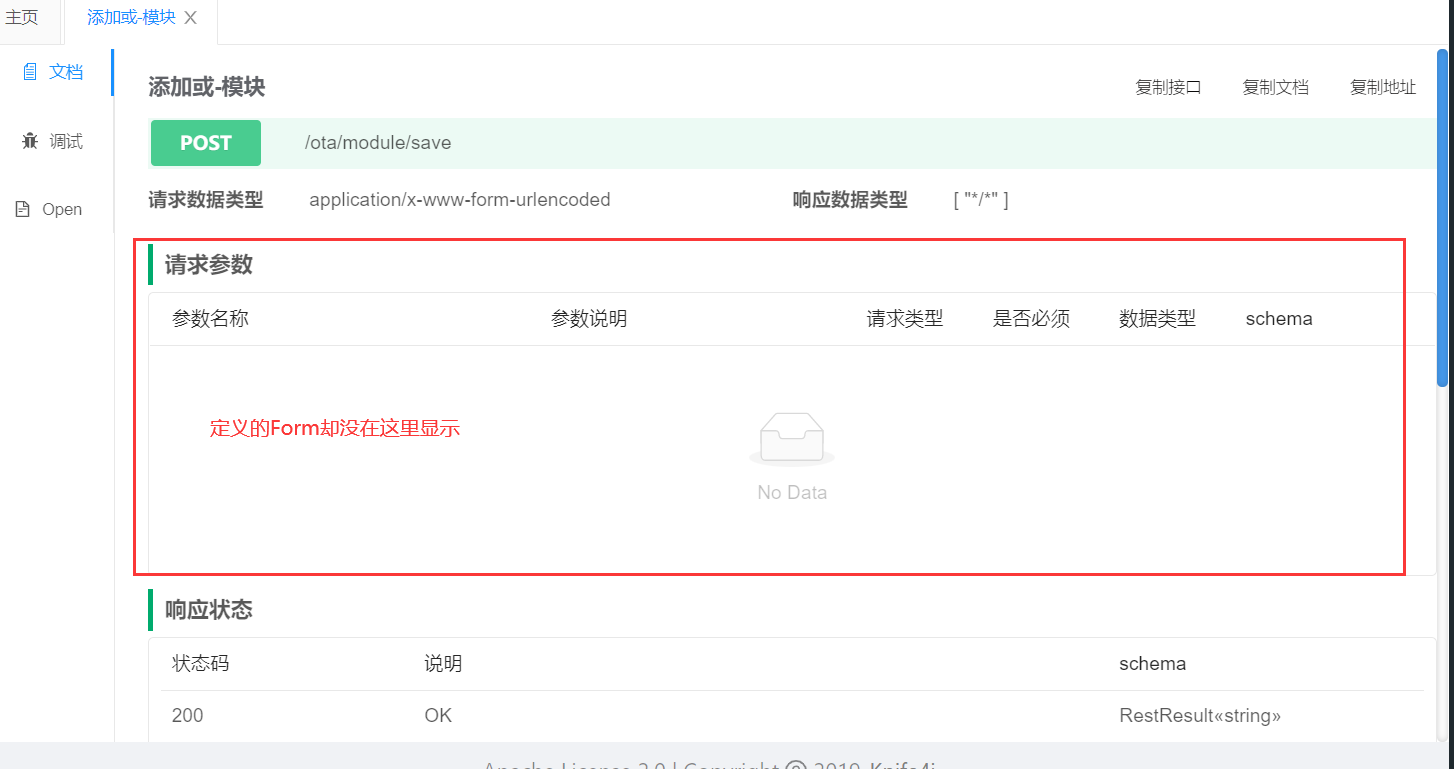Click the No Data empty-state icon
Viewport: 1454px width, 769px height.
[x=791, y=437]
